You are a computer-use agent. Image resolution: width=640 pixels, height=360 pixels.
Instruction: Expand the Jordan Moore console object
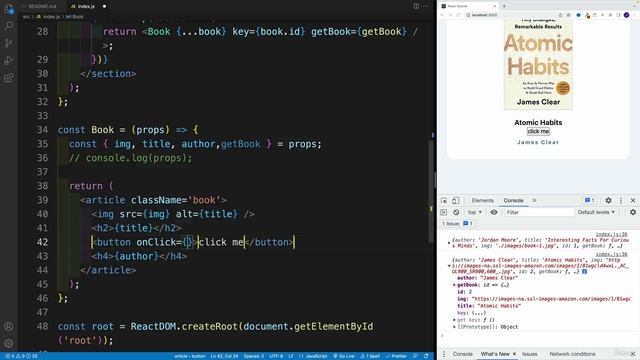tap(449, 243)
